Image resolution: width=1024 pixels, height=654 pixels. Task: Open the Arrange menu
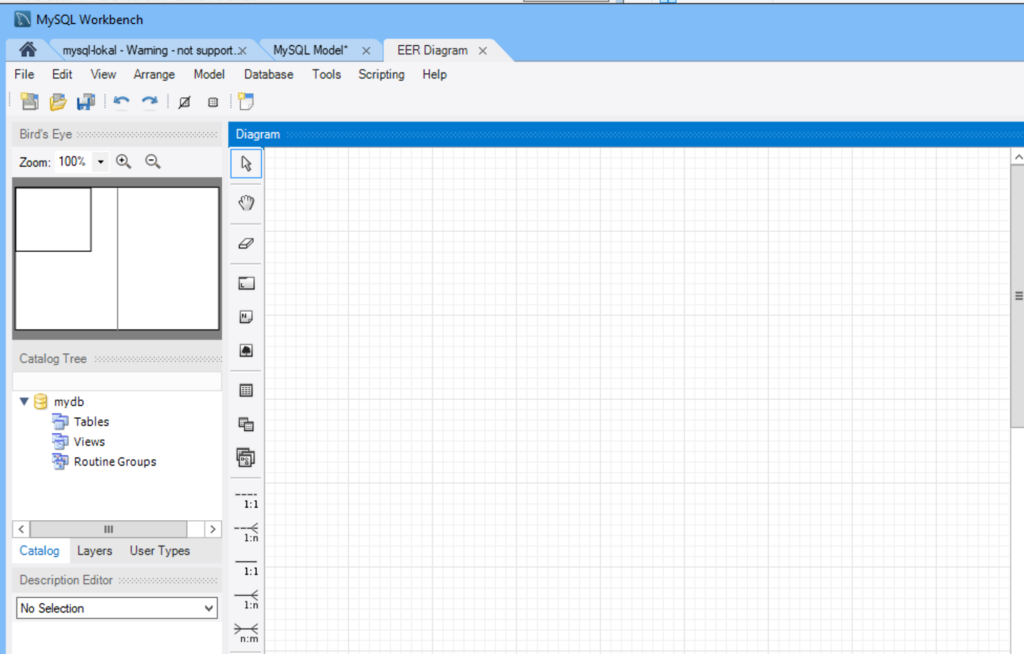154,74
